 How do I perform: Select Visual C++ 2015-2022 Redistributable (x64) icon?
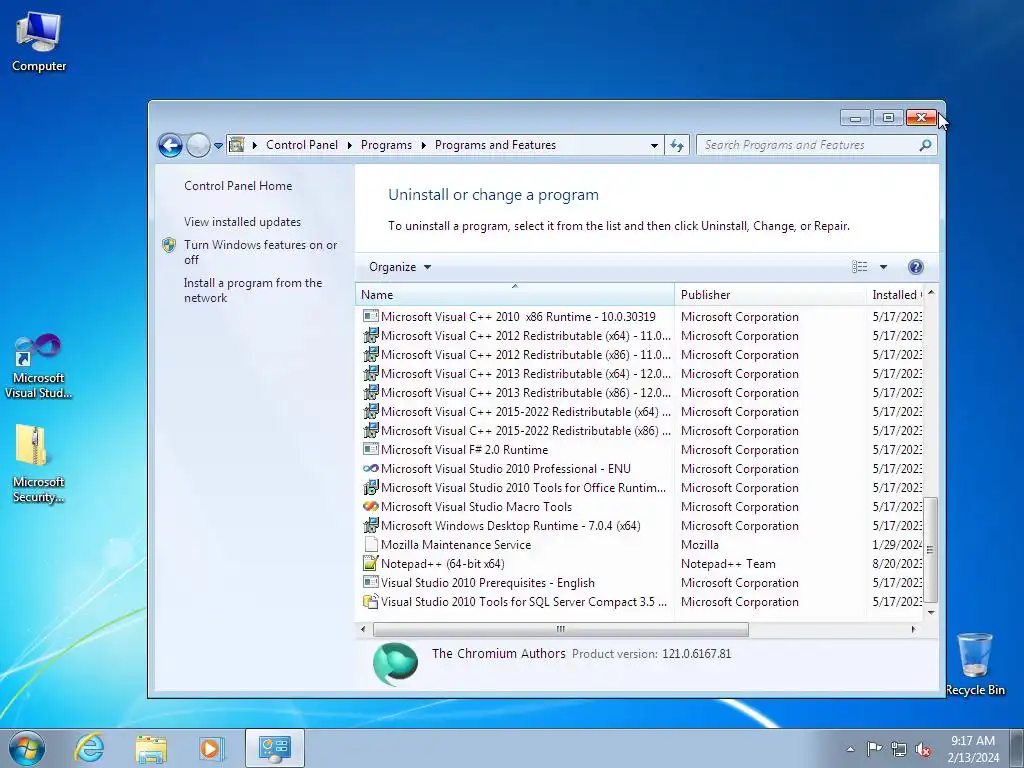(370, 411)
